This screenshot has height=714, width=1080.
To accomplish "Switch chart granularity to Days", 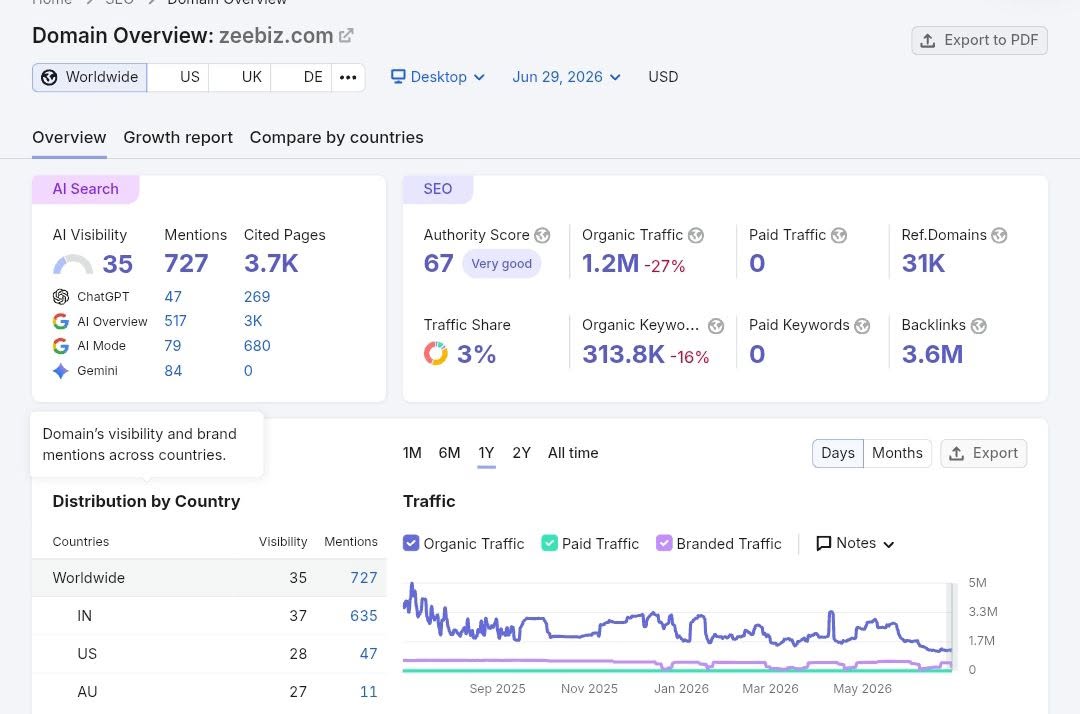I will pyautogui.click(x=838, y=453).
